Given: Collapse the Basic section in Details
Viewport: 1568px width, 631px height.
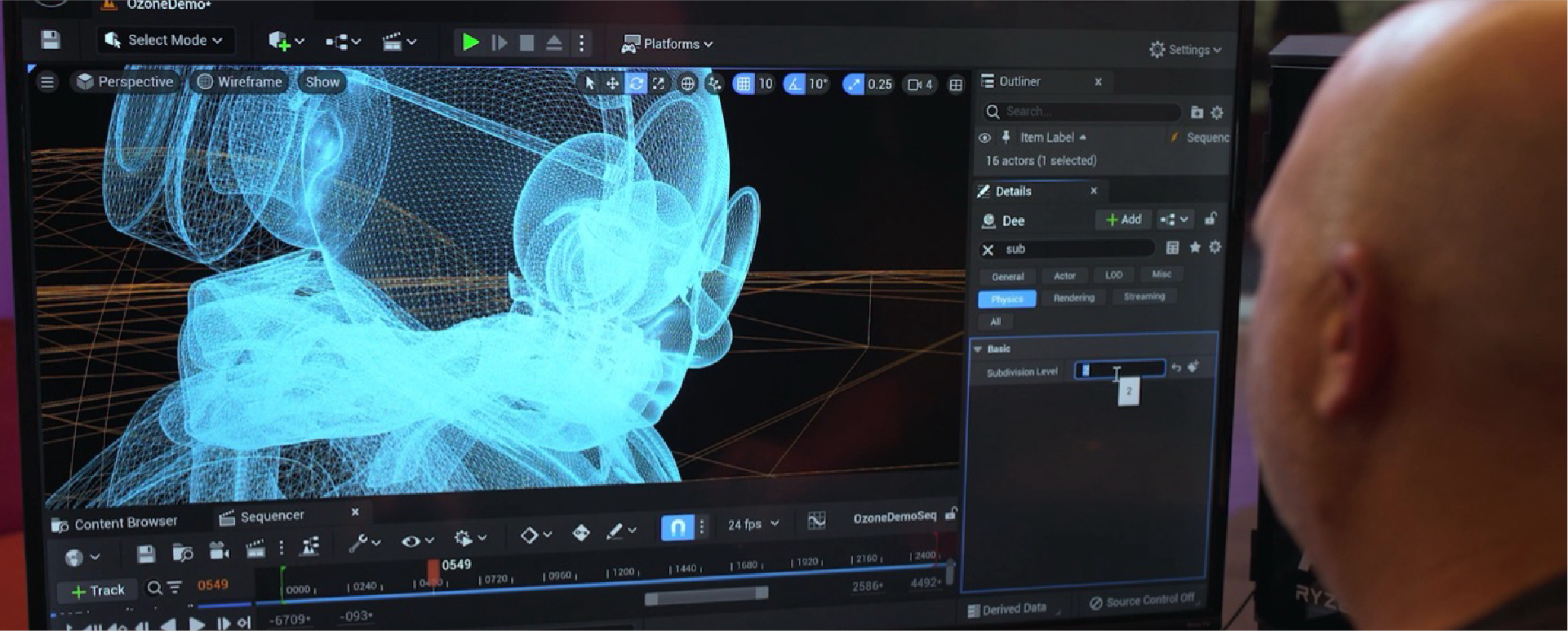Looking at the screenshot, I should tap(978, 349).
